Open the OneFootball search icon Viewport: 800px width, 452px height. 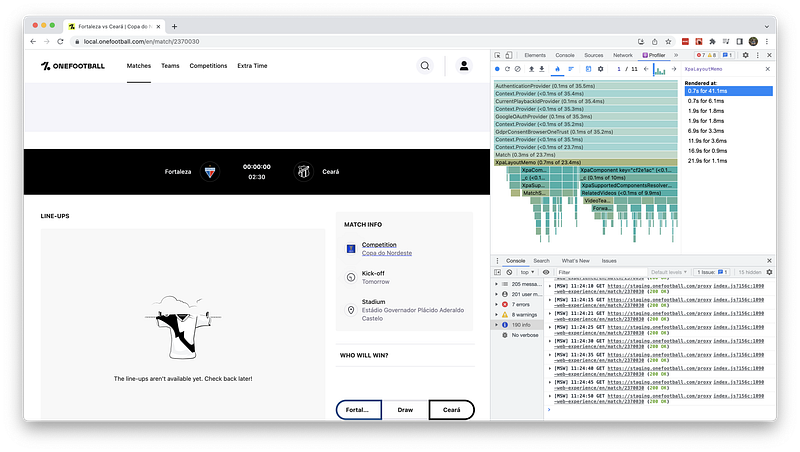[x=425, y=66]
